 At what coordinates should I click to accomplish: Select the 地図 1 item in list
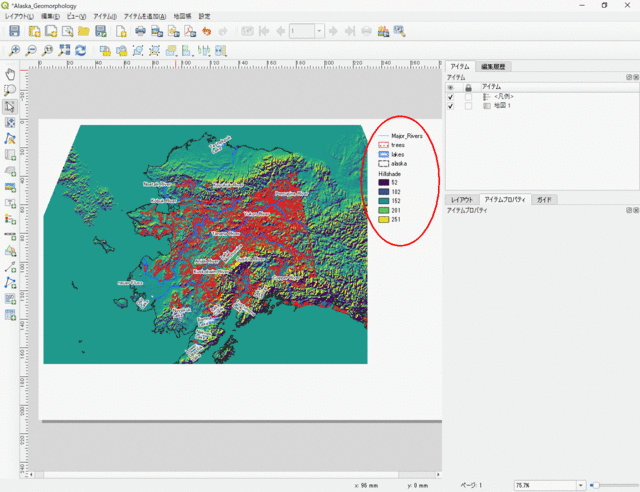click(x=501, y=106)
